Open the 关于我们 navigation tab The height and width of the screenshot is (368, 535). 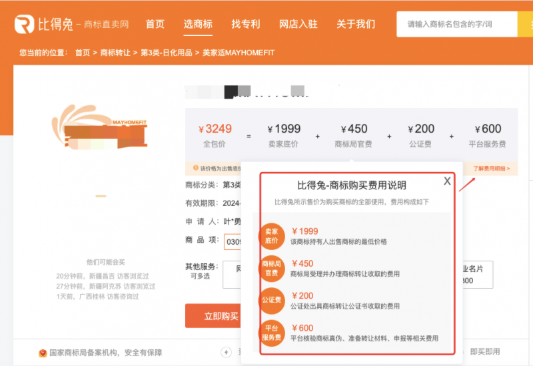pos(356,24)
